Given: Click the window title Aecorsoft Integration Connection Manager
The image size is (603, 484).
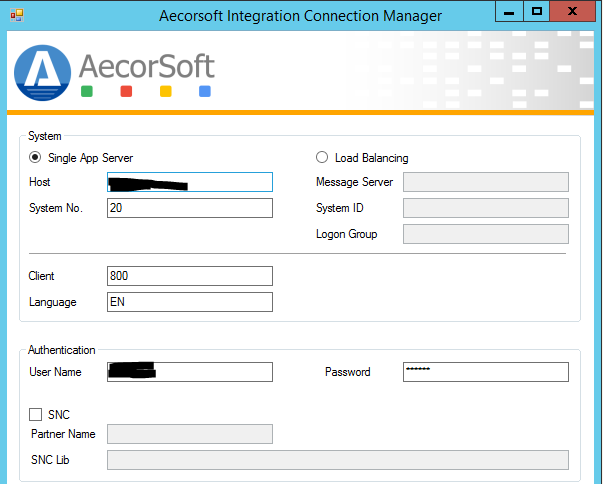Looking at the screenshot, I should click(300, 16).
